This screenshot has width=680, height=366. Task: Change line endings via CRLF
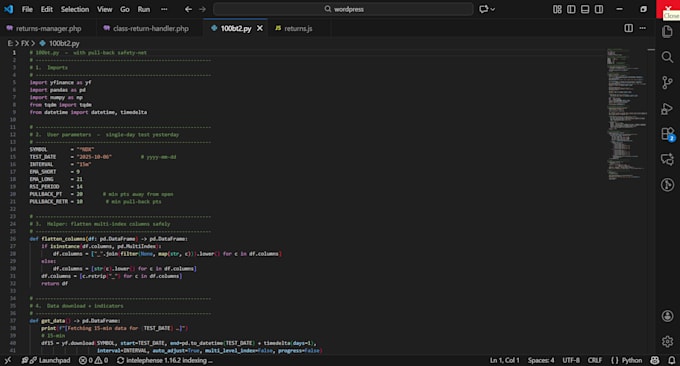click(x=595, y=360)
